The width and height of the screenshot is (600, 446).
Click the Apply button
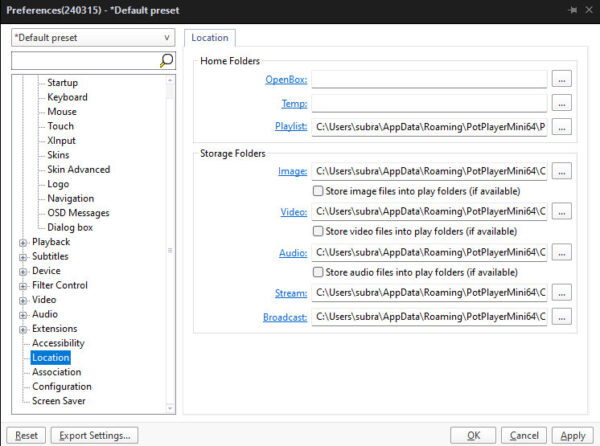coord(572,436)
